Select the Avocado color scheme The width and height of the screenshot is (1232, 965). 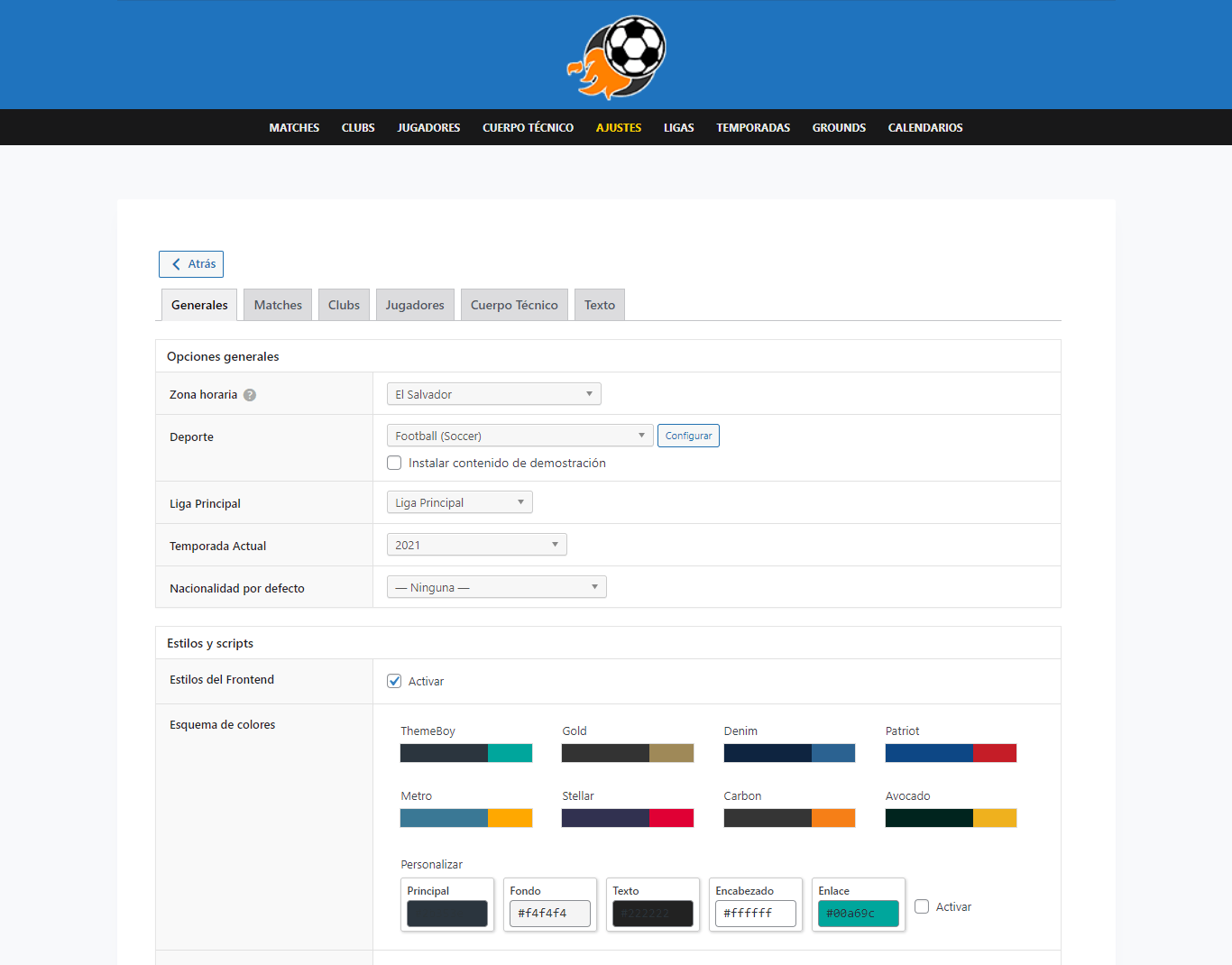951,818
